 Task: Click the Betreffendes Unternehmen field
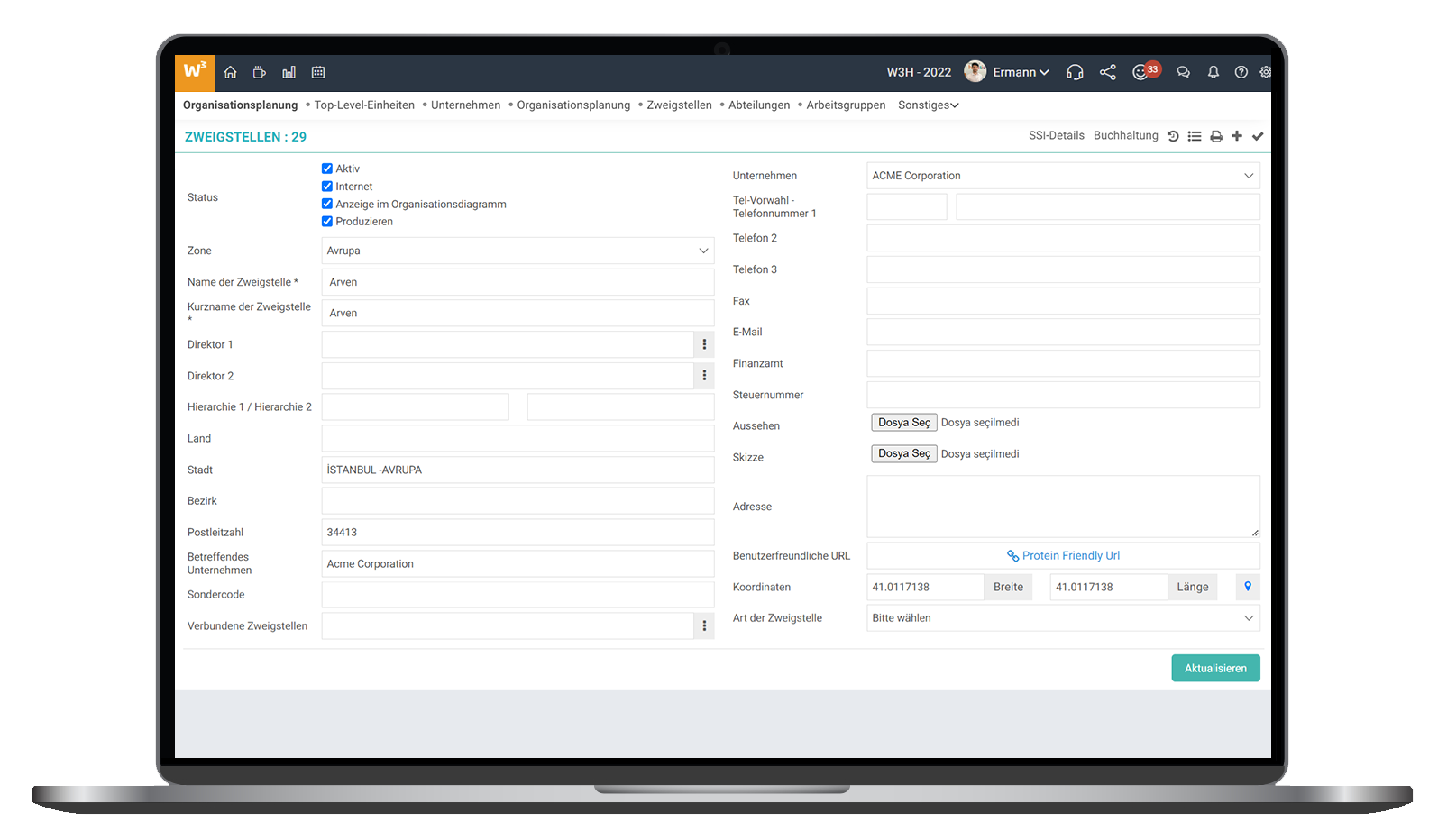coord(517,563)
